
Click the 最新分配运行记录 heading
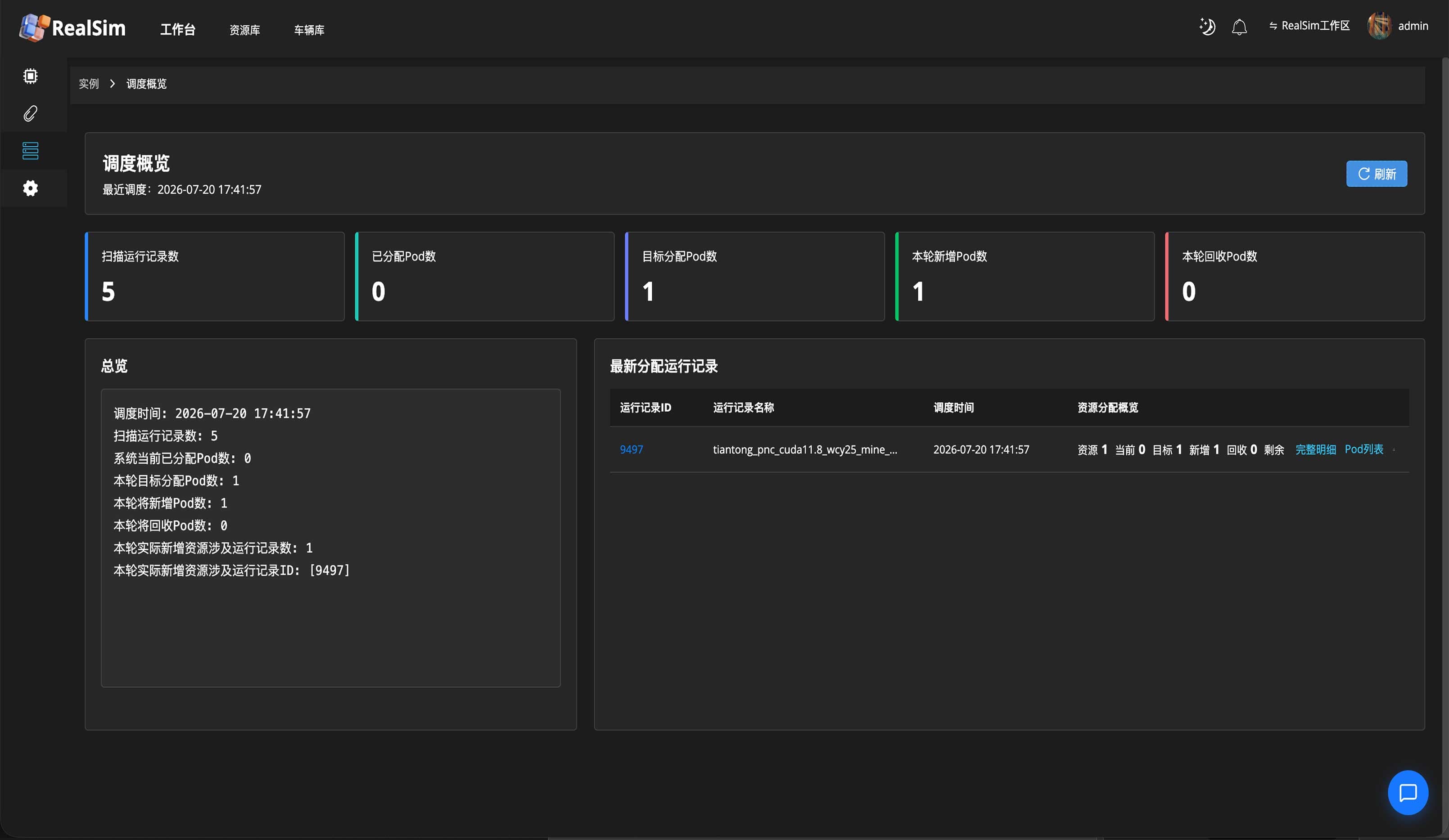[x=664, y=366]
